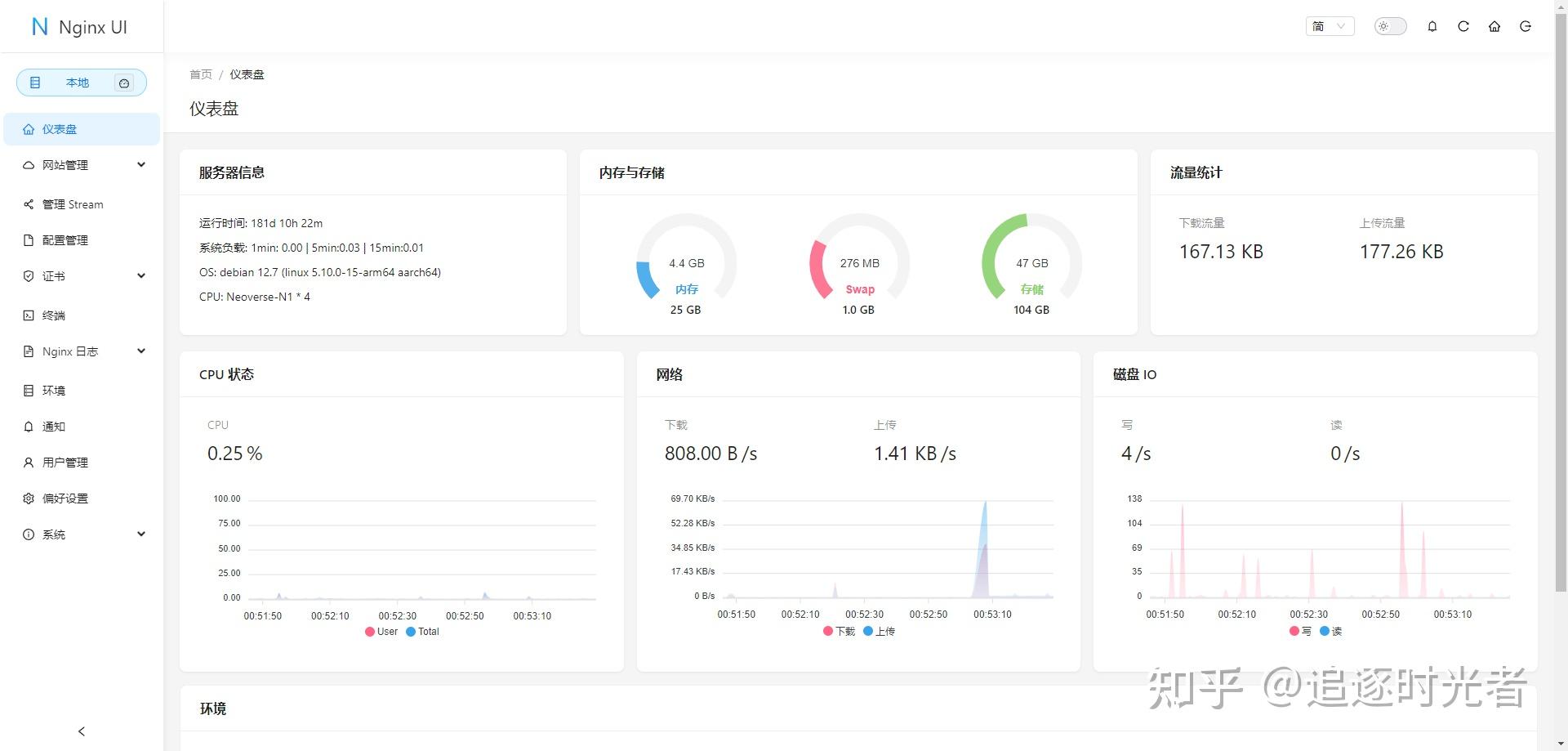Click the notification bell in the header

[x=1432, y=26]
